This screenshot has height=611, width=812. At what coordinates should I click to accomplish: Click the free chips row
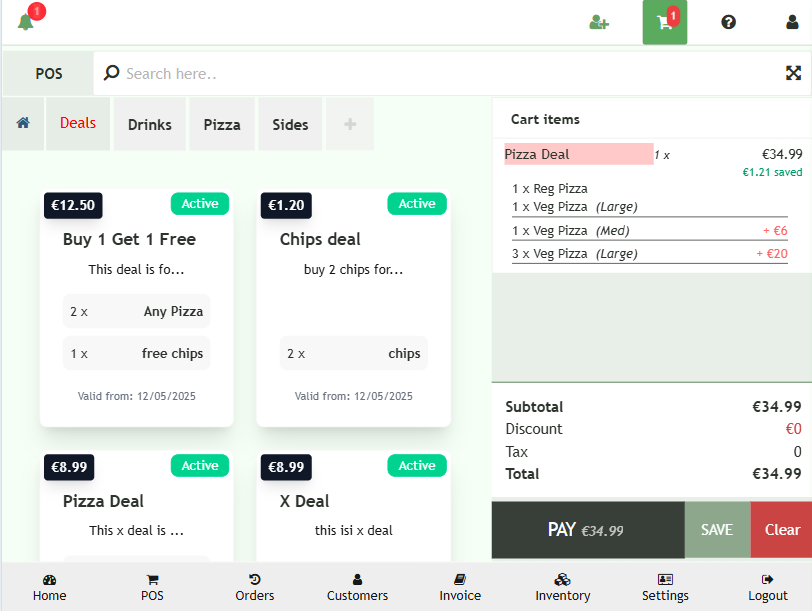point(137,353)
